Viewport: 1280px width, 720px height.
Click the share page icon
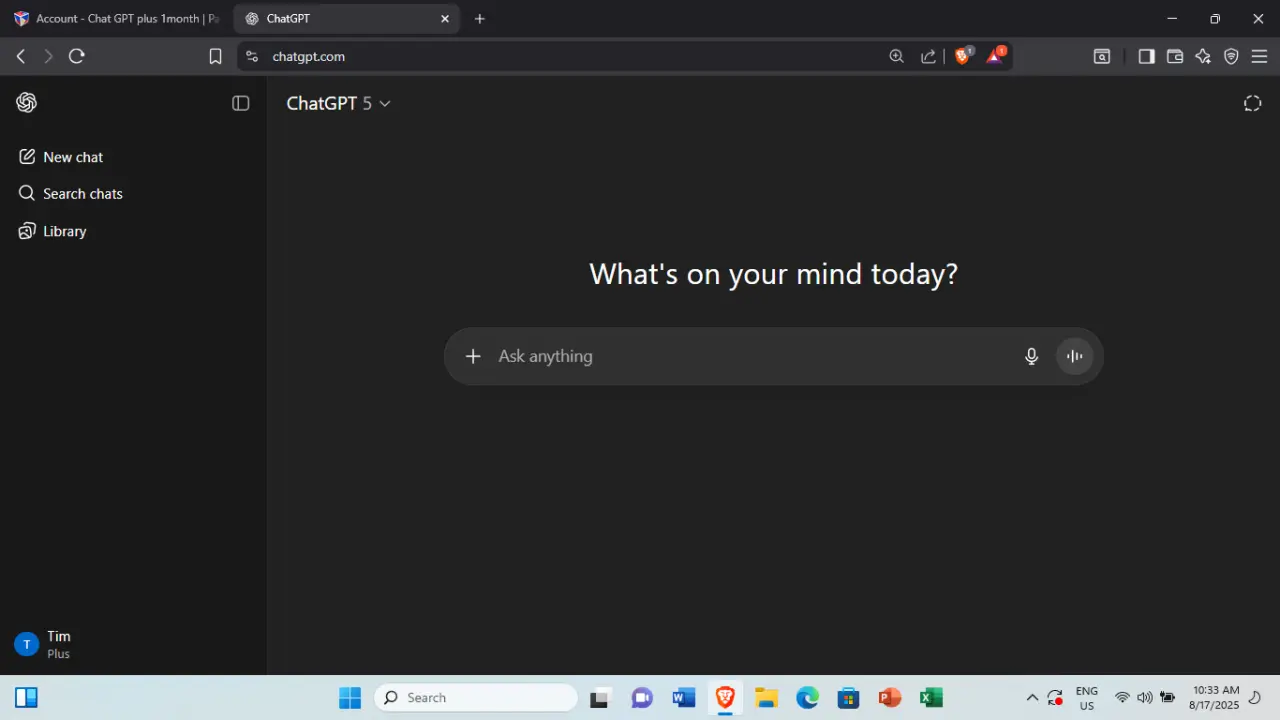pos(929,57)
